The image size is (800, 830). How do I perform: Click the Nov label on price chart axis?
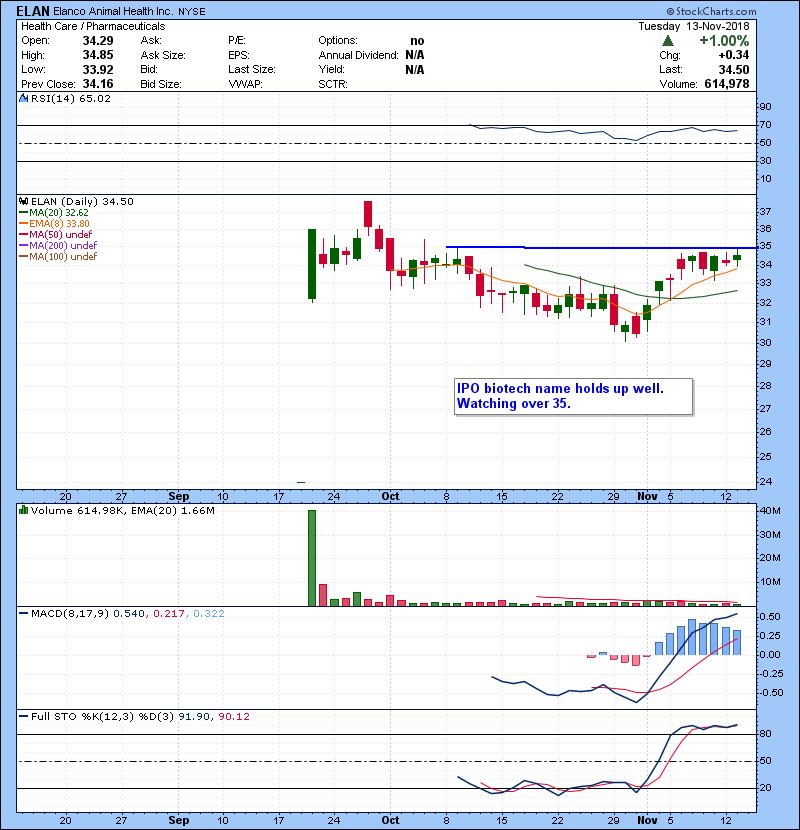coord(647,497)
